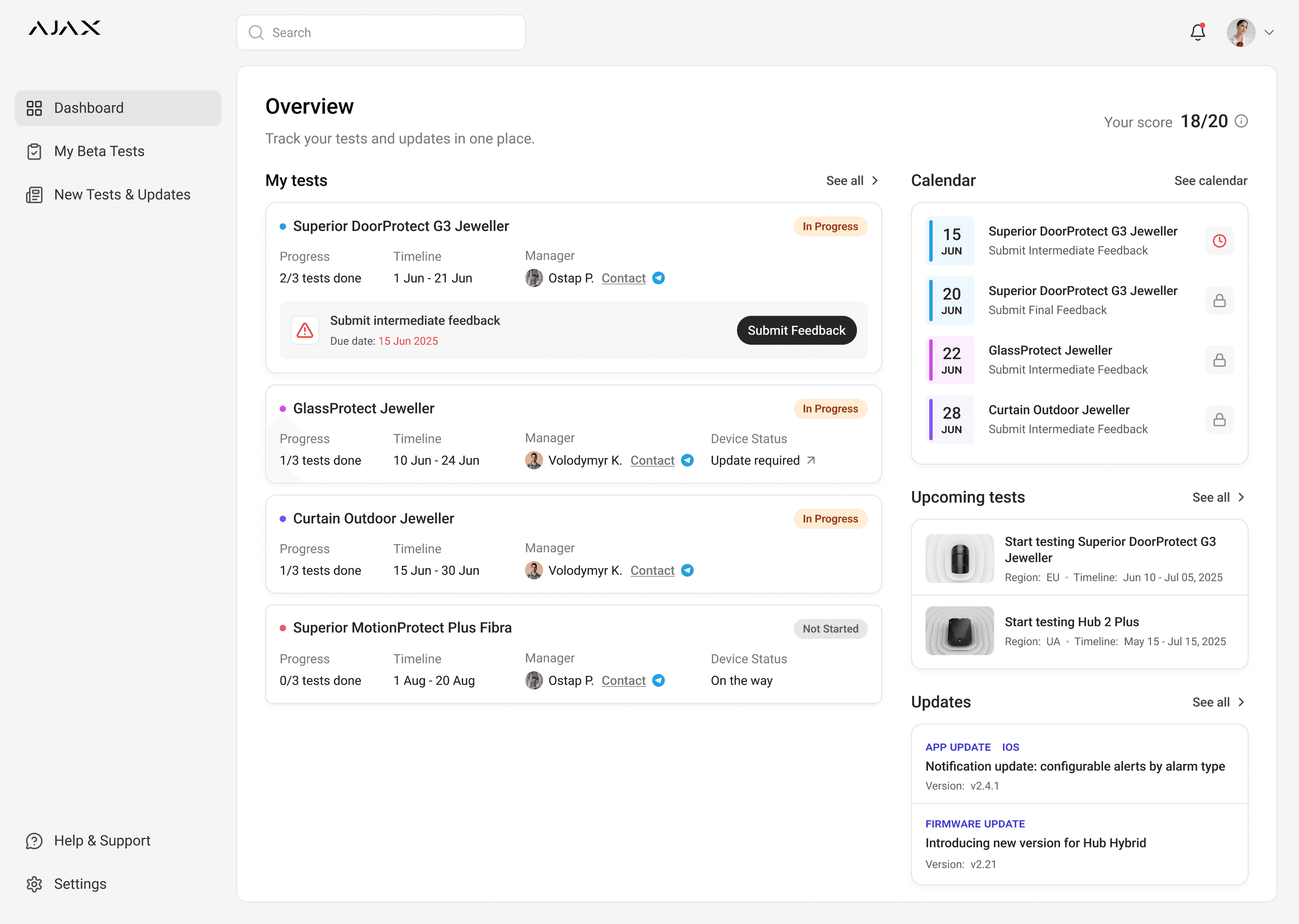The width and height of the screenshot is (1299, 924).
Task: Click the Submit Feedback button
Action: (x=797, y=331)
